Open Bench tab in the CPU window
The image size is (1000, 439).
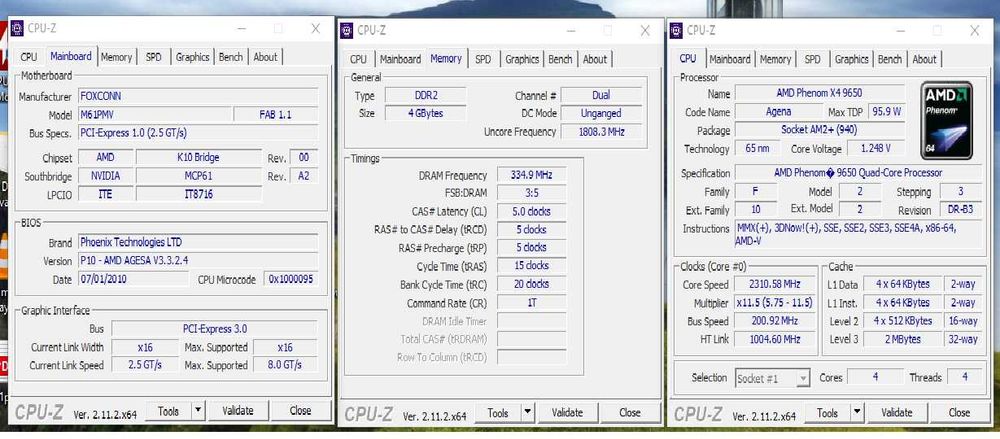tap(890, 59)
